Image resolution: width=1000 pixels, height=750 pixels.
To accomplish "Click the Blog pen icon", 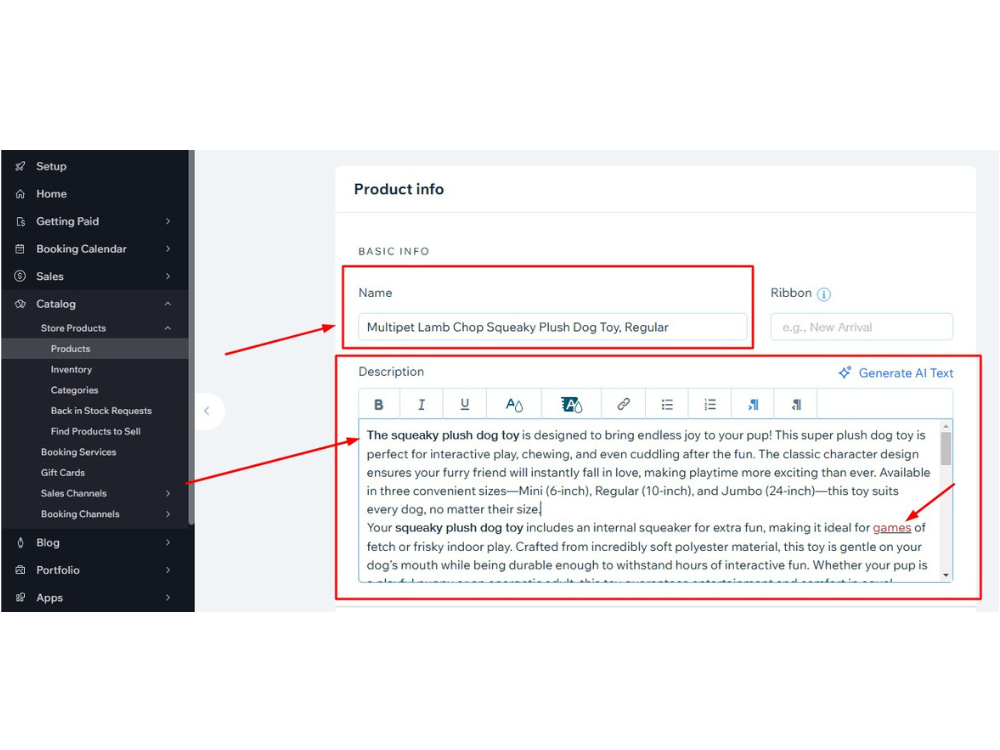I will coord(20,543).
